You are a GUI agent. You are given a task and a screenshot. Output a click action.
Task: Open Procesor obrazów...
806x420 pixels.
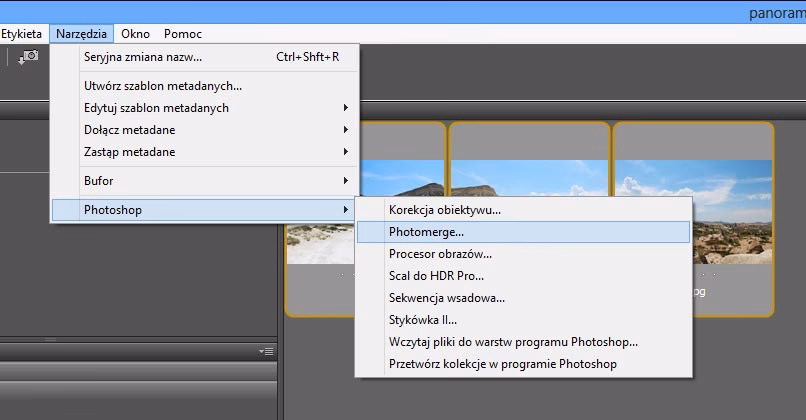click(x=523, y=254)
